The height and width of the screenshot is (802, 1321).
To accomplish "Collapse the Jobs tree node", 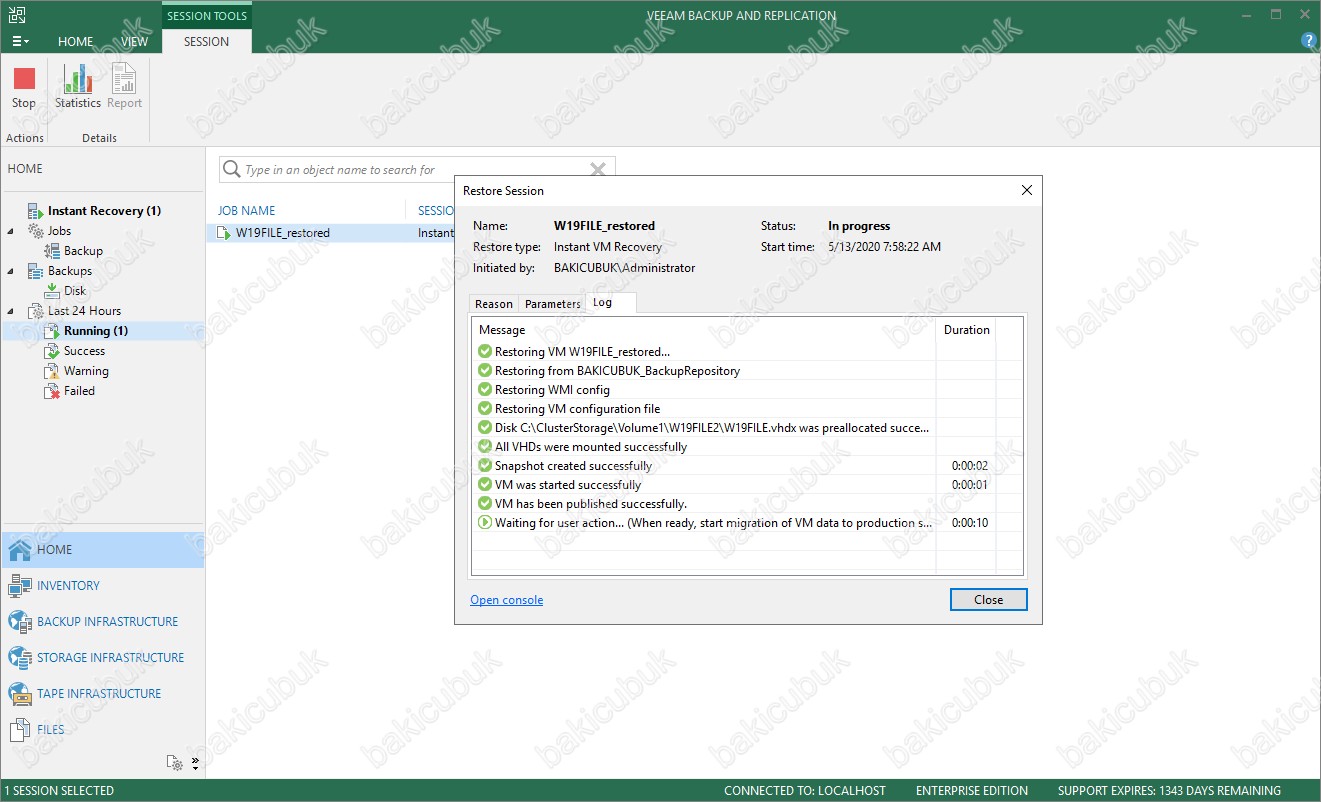I will 11,231.
